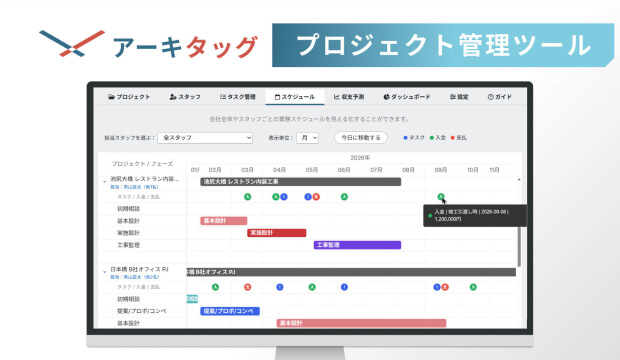Click the dark 日本橋 B社オフィス PJ bar
This screenshot has height=360, width=620.
351,272
